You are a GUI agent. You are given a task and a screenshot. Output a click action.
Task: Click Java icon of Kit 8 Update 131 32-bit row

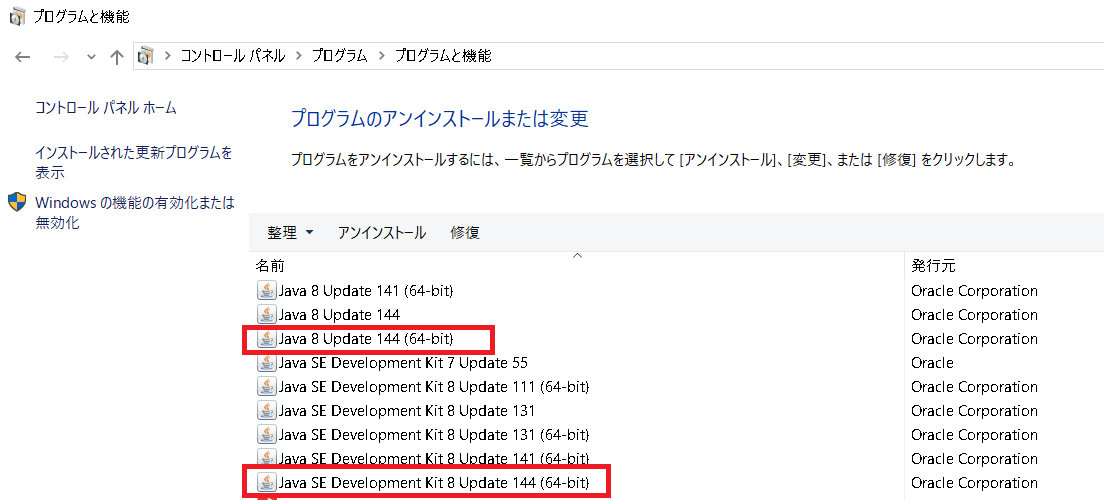(266, 411)
